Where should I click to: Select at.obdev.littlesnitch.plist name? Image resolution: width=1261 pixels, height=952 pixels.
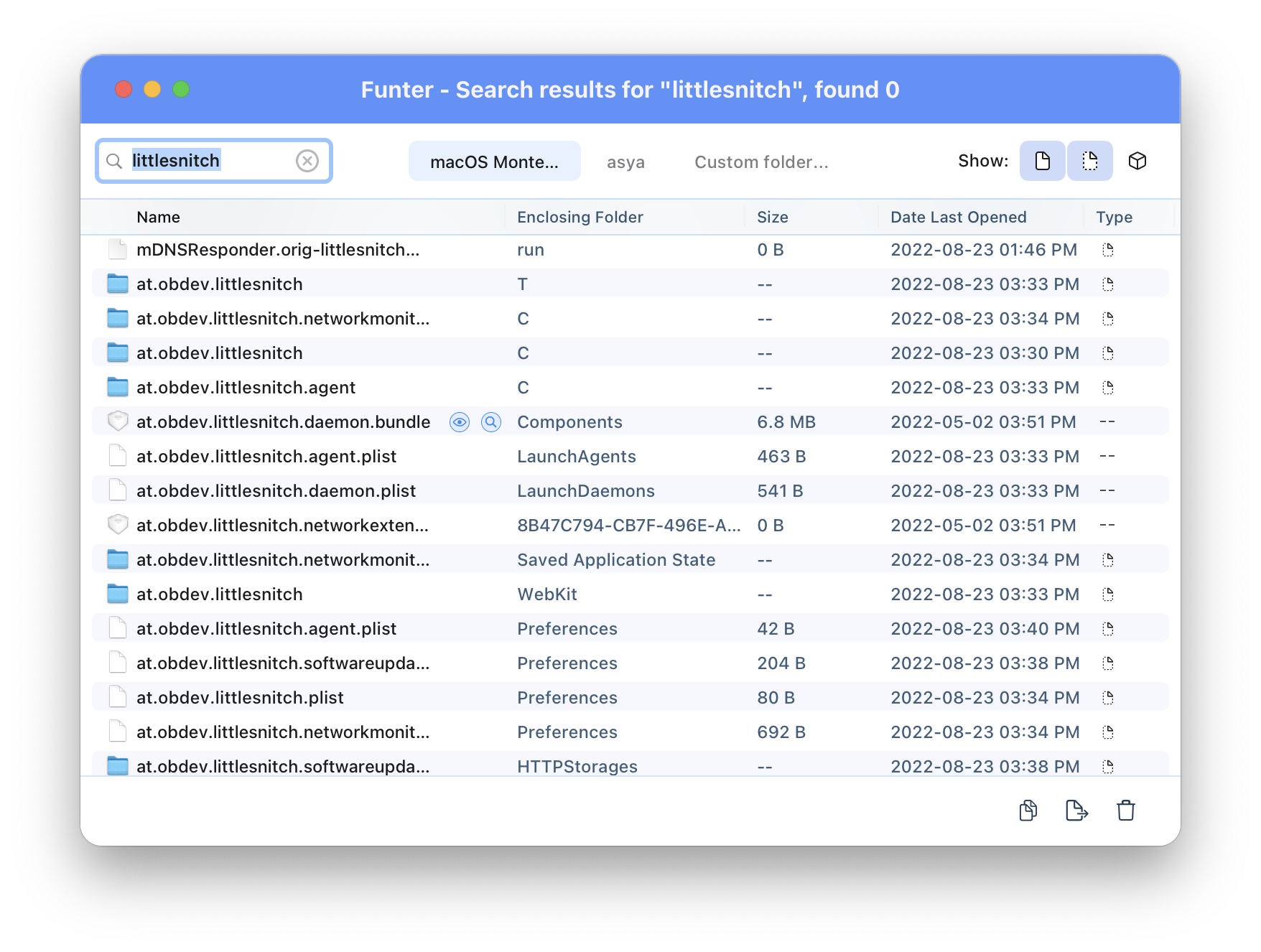[240, 698]
